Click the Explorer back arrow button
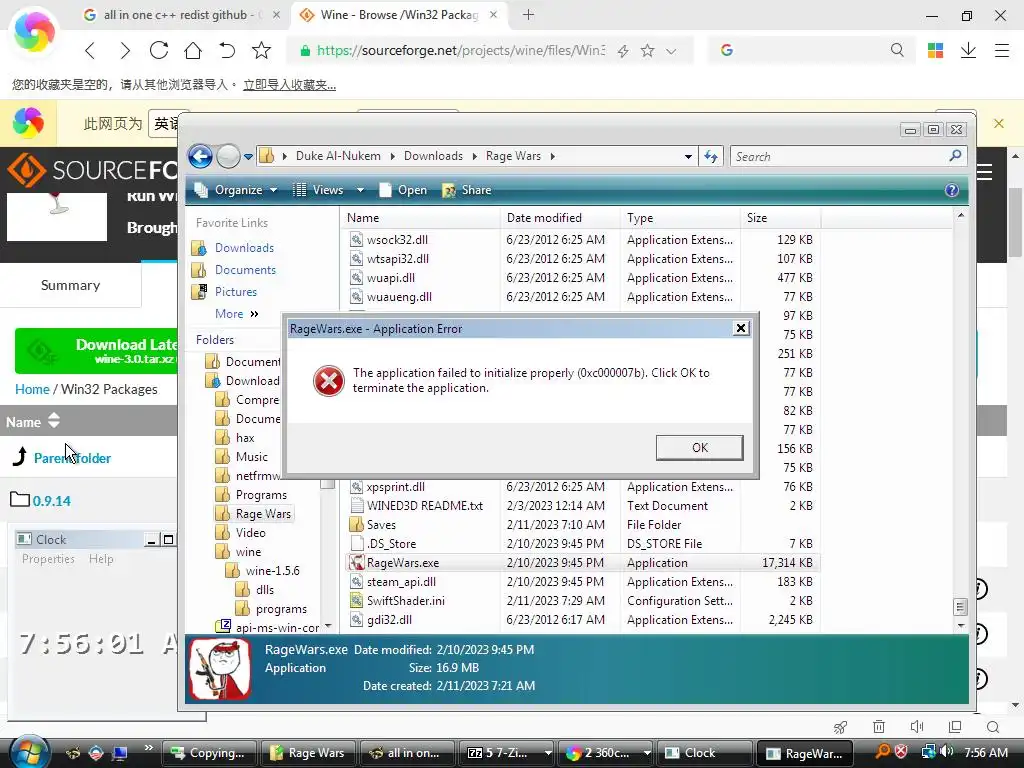Screen dimensions: 1024x768 coord(200,156)
